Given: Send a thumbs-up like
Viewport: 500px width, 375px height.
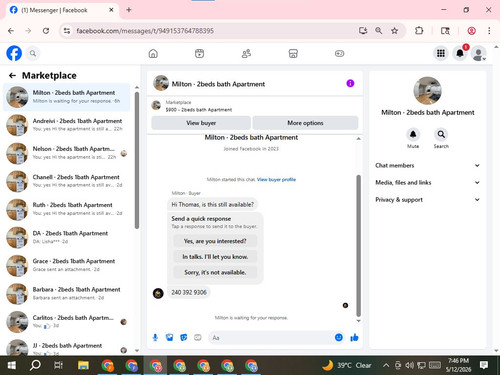Looking at the screenshot, I should (354, 338).
